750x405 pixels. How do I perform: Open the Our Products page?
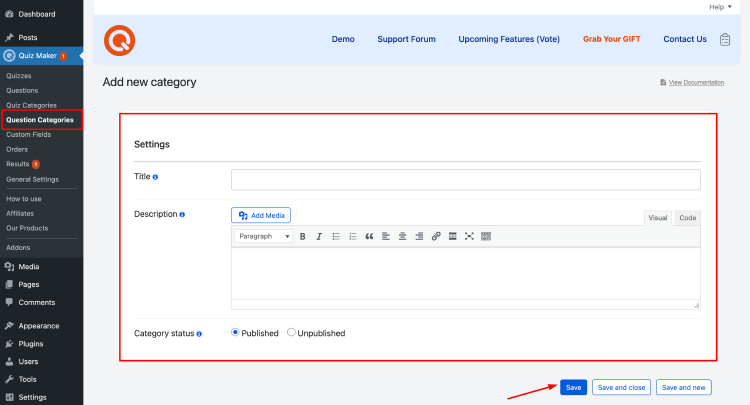27,228
